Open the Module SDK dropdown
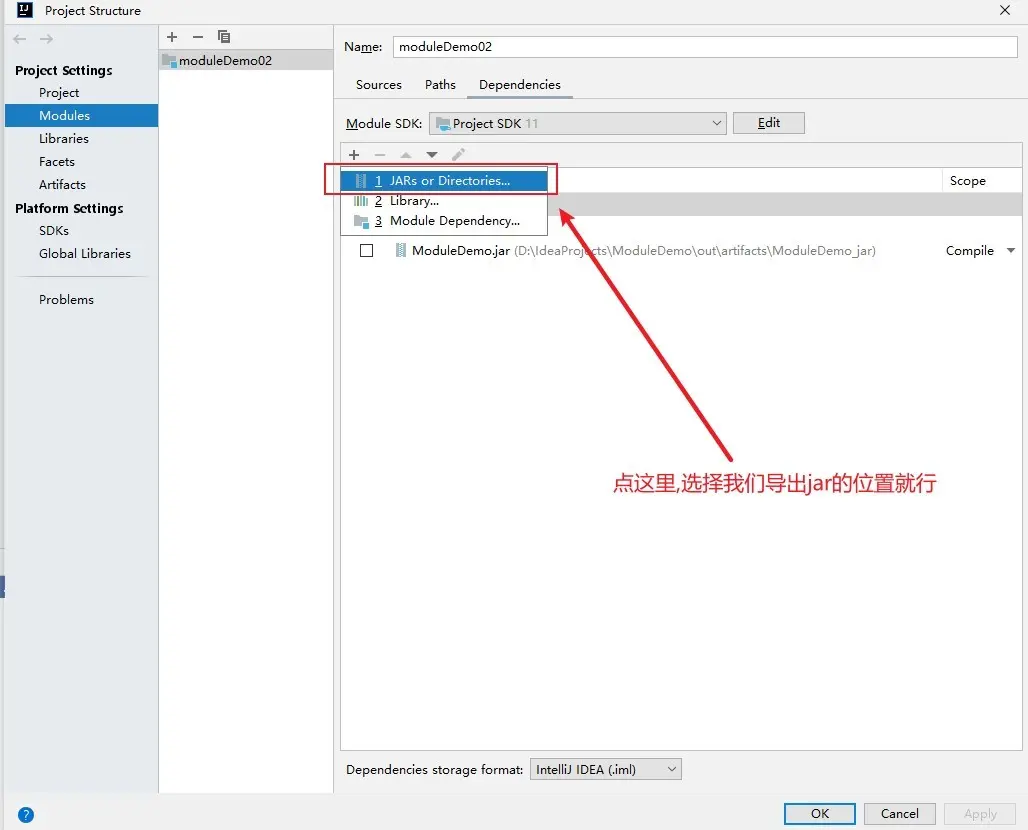The image size is (1028, 830). tap(578, 123)
